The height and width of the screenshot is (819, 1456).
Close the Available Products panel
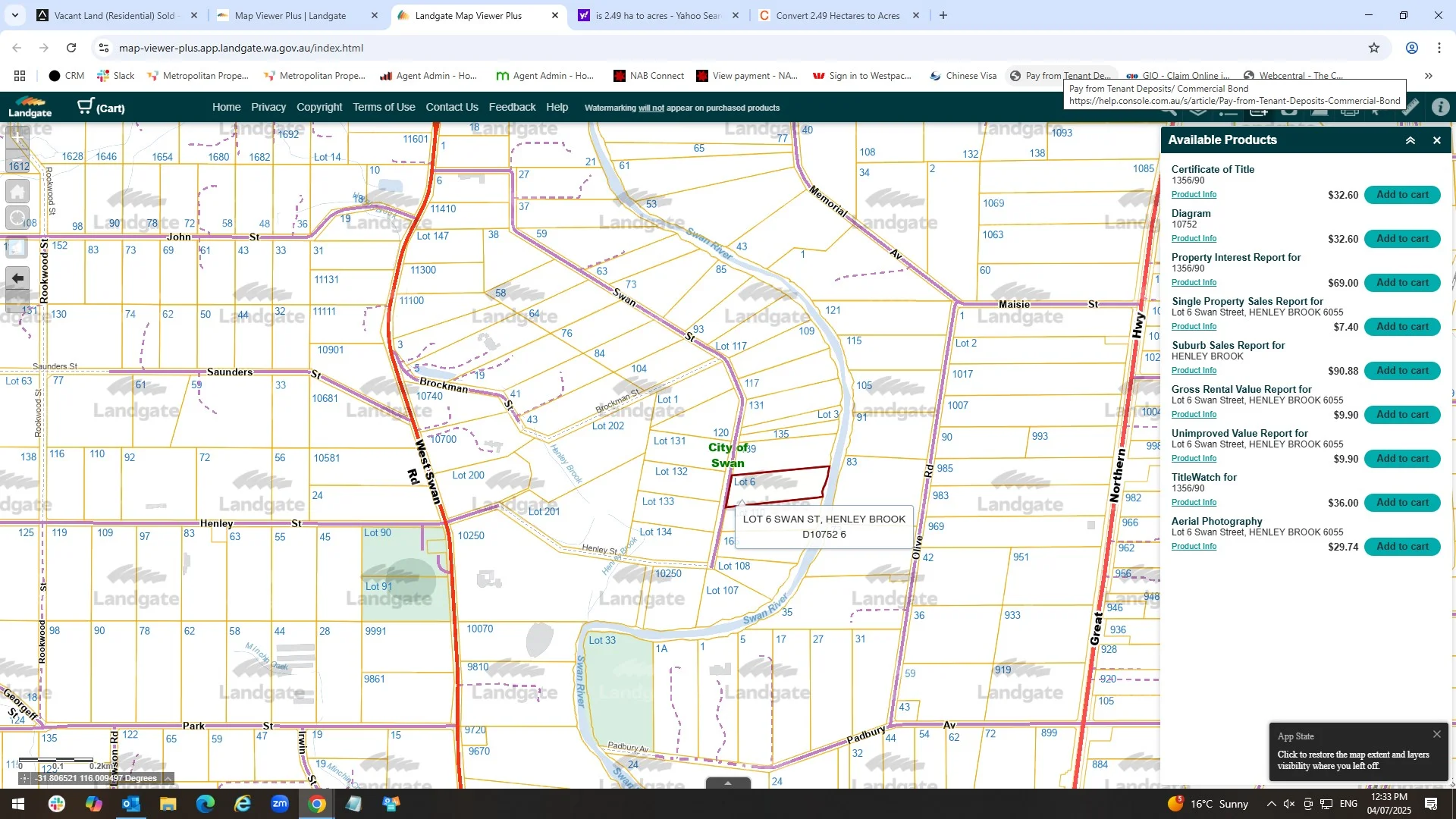coord(1436,140)
